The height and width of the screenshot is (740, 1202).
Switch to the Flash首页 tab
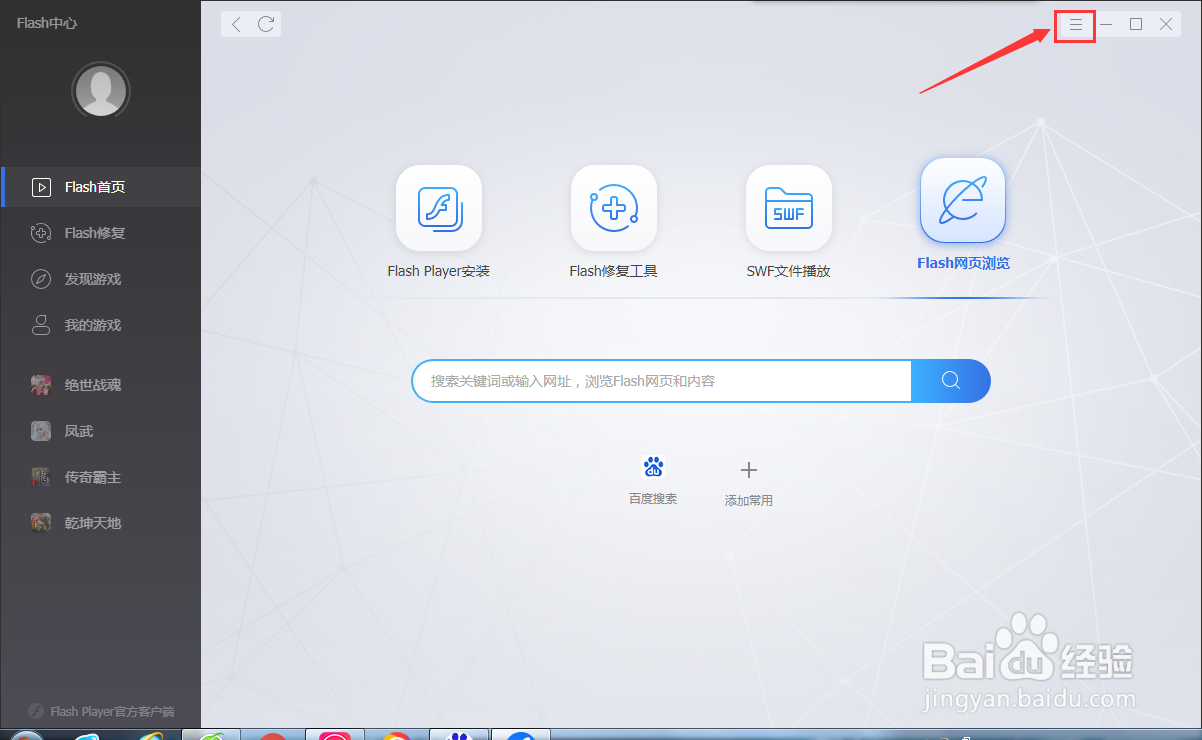(x=100, y=187)
